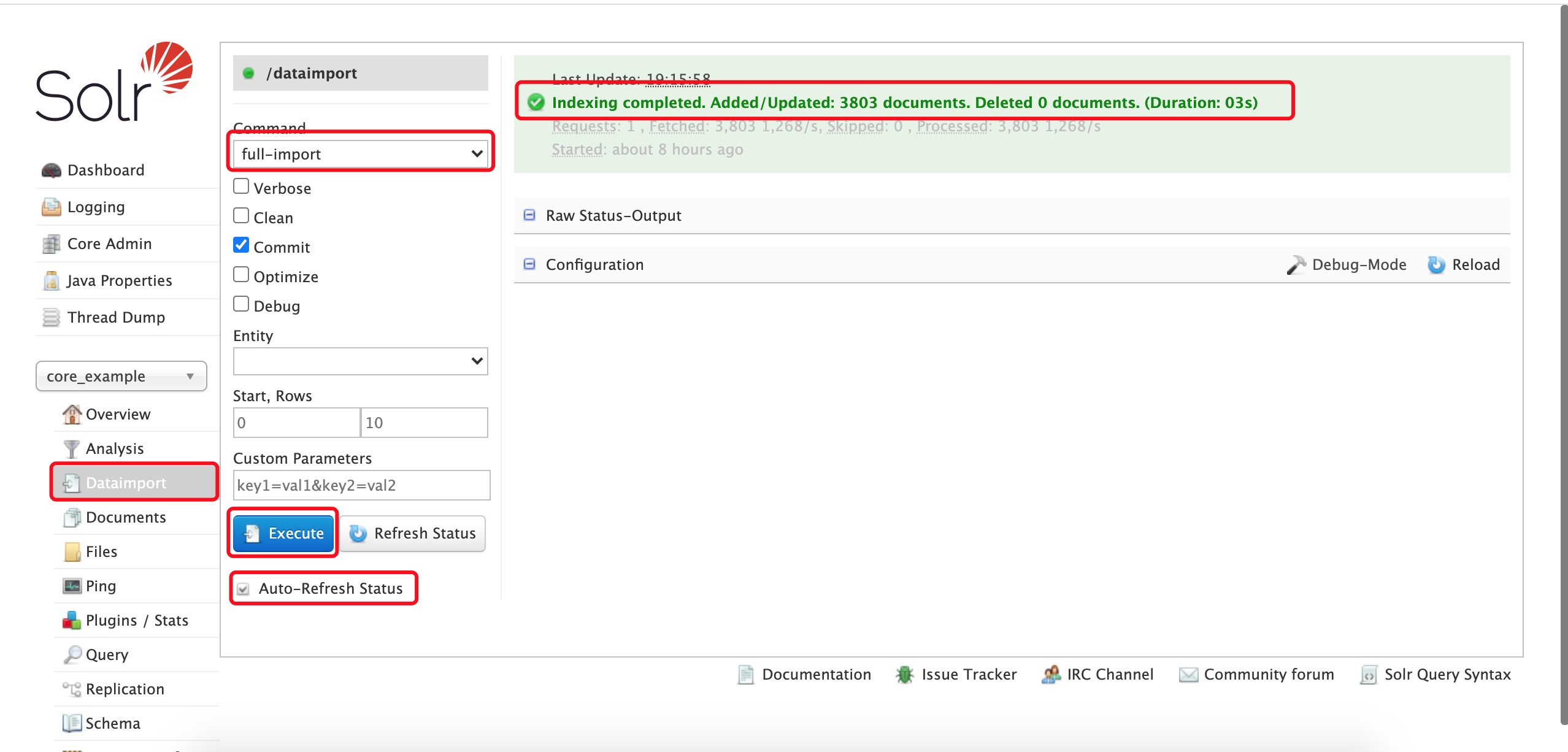Open the core_example core selector
This screenshot has height=752, width=1568.
point(121,376)
